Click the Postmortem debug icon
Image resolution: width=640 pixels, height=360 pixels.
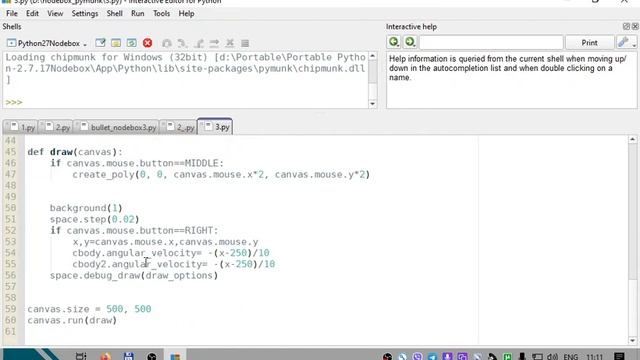[167, 43]
